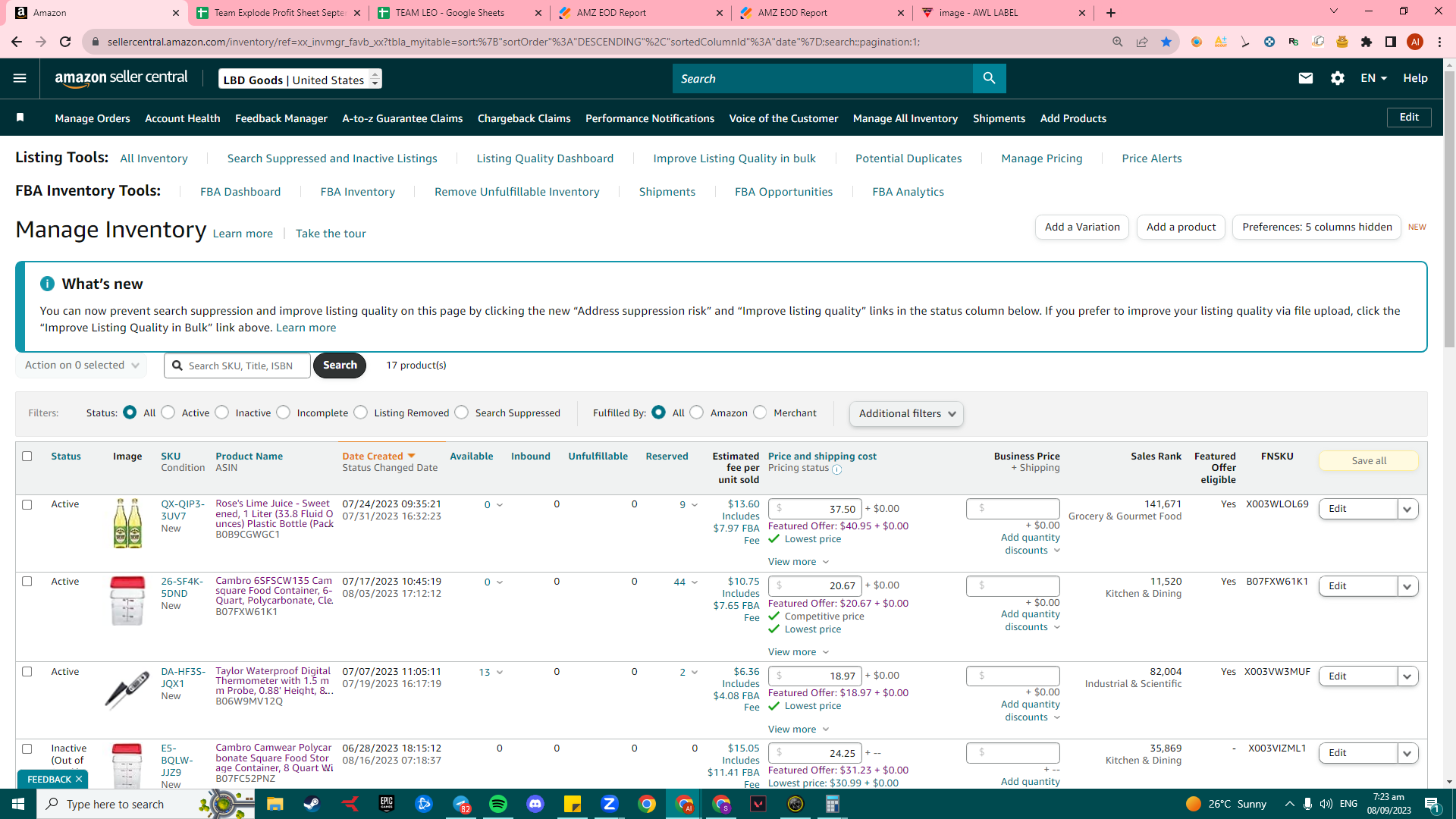1456x819 pixels.
Task: Open File Explorer from the taskbar
Action: pyautogui.click(x=275, y=804)
